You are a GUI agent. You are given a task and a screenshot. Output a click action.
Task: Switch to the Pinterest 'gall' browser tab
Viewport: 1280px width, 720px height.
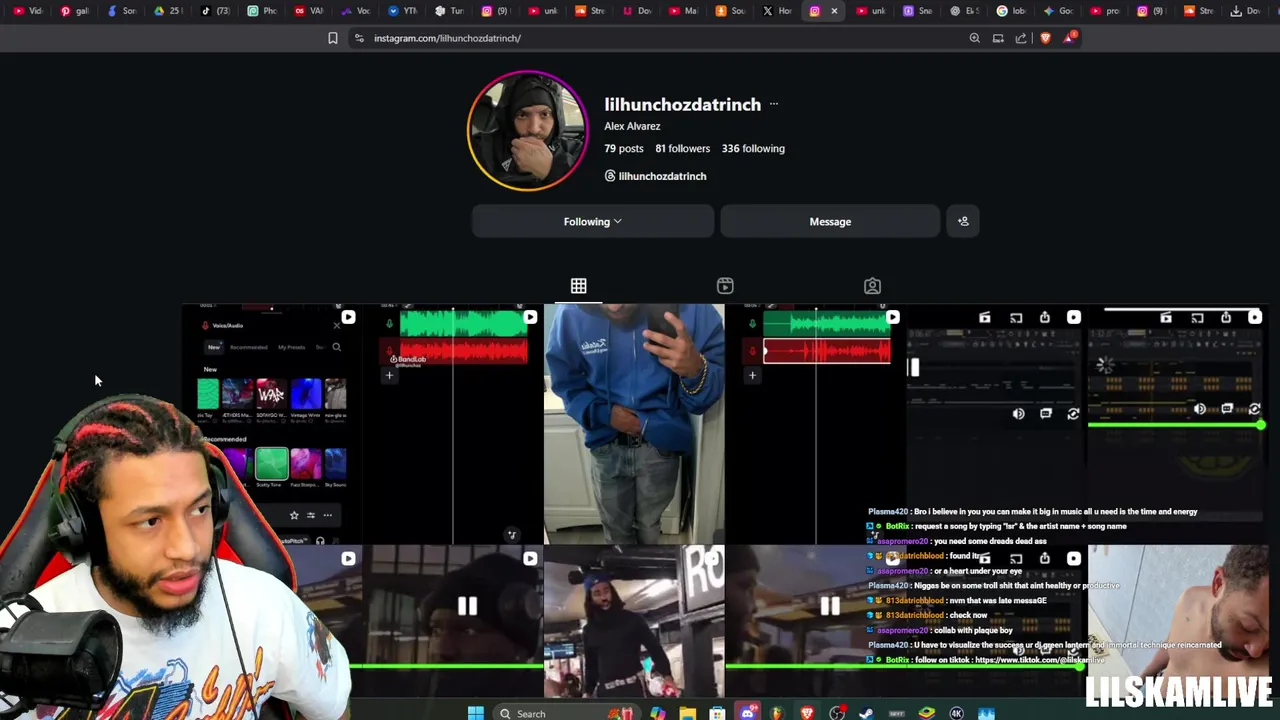[75, 11]
